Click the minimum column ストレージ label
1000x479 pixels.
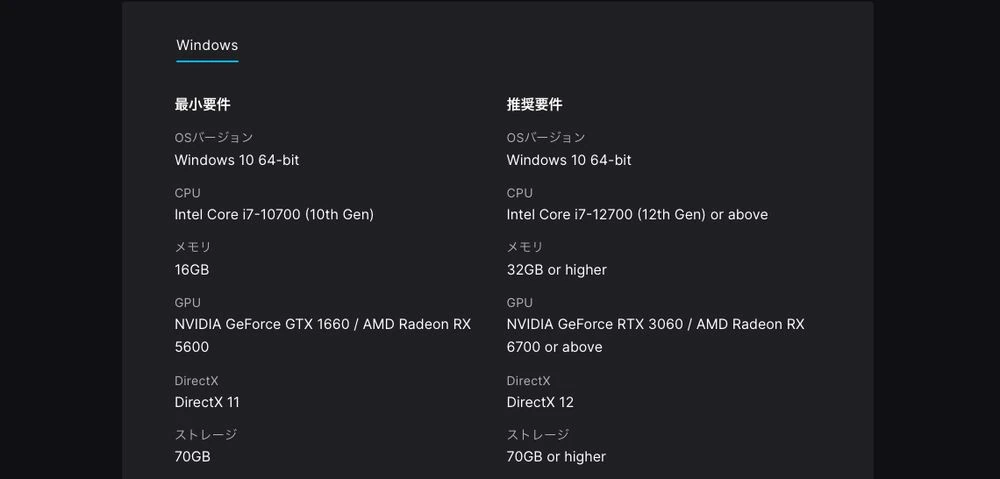pos(205,434)
